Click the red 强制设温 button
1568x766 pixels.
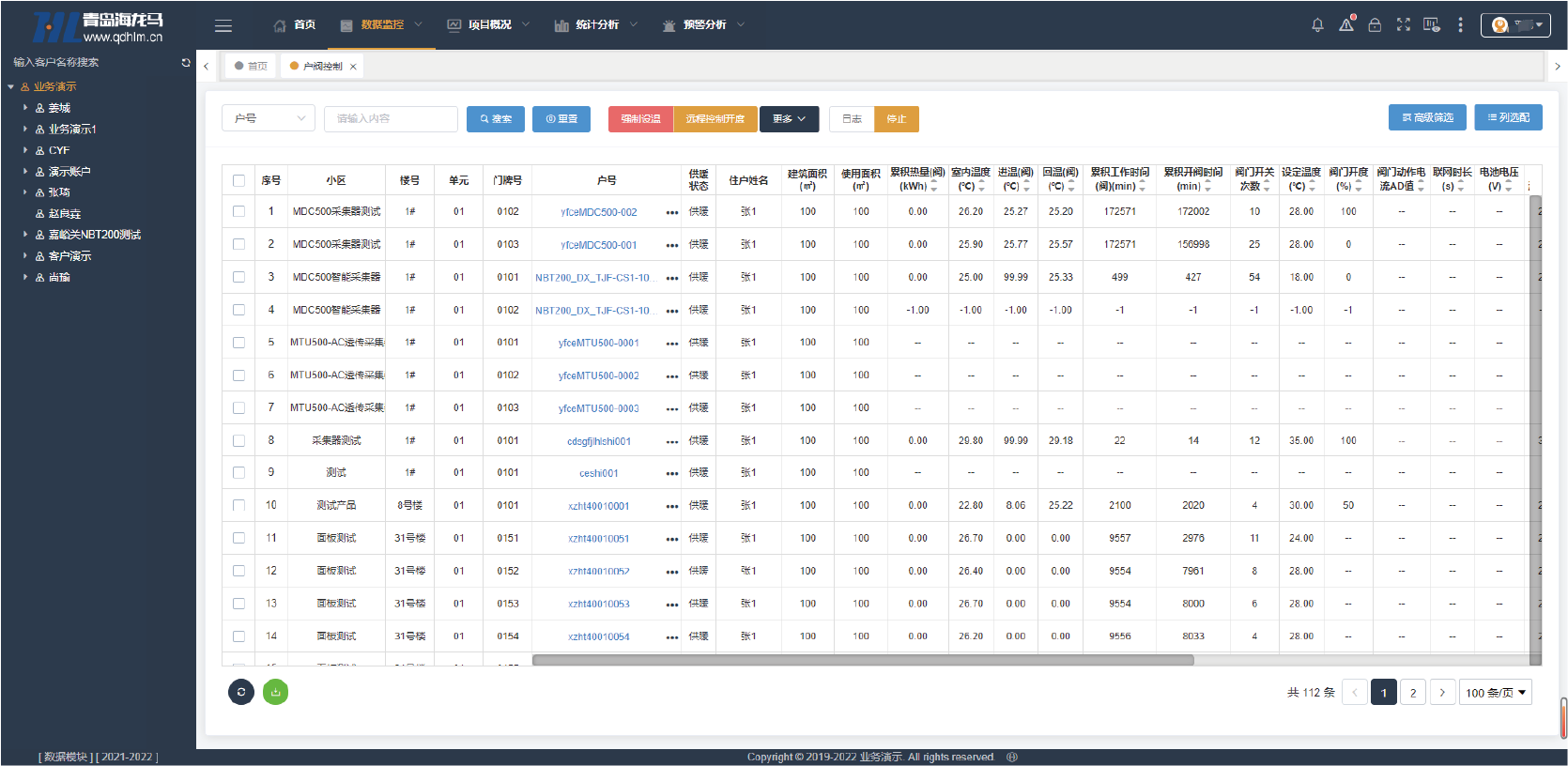pyautogui.click(x=640, y=119)
